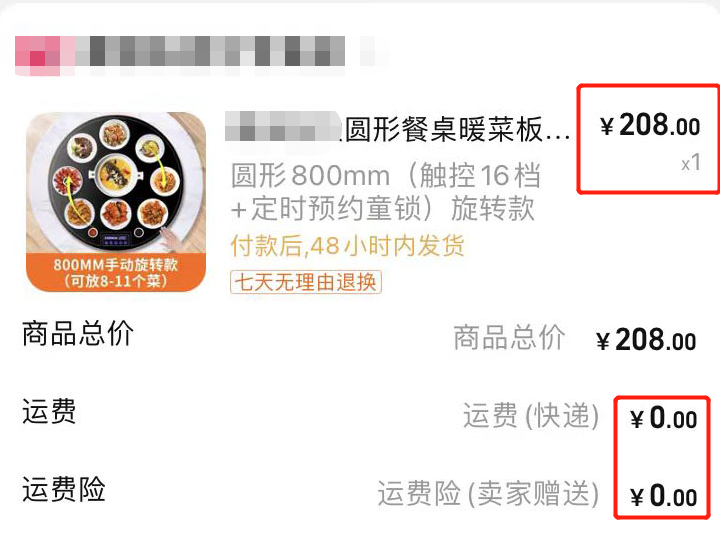This screenshot has width=720, height=539.
Task: Select the freight insurance ¥0.00 amount
Action: pyautogui.click(x=664, y=496)
